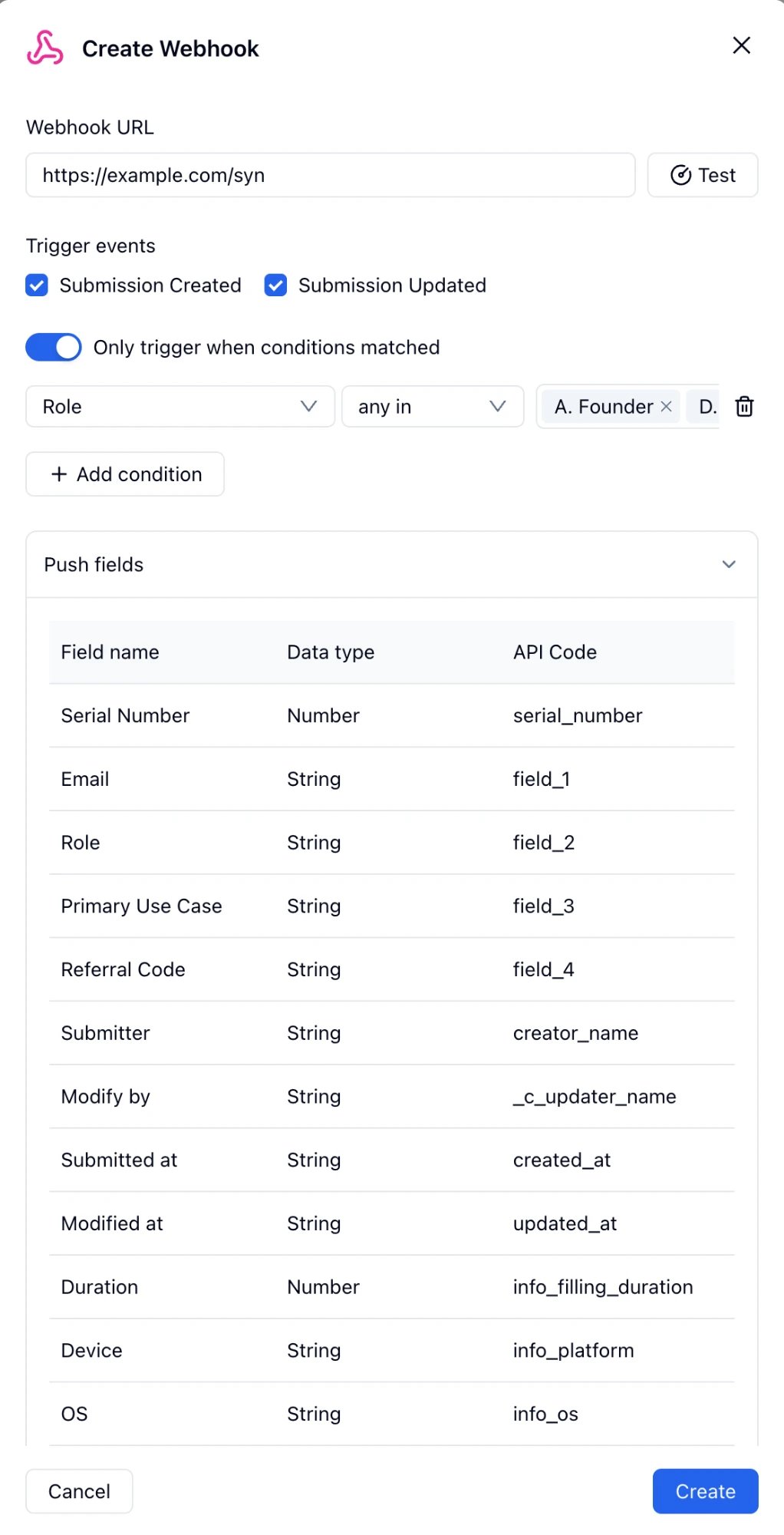Click field_3 API code

pyautogui.click(x=544, y=906)
